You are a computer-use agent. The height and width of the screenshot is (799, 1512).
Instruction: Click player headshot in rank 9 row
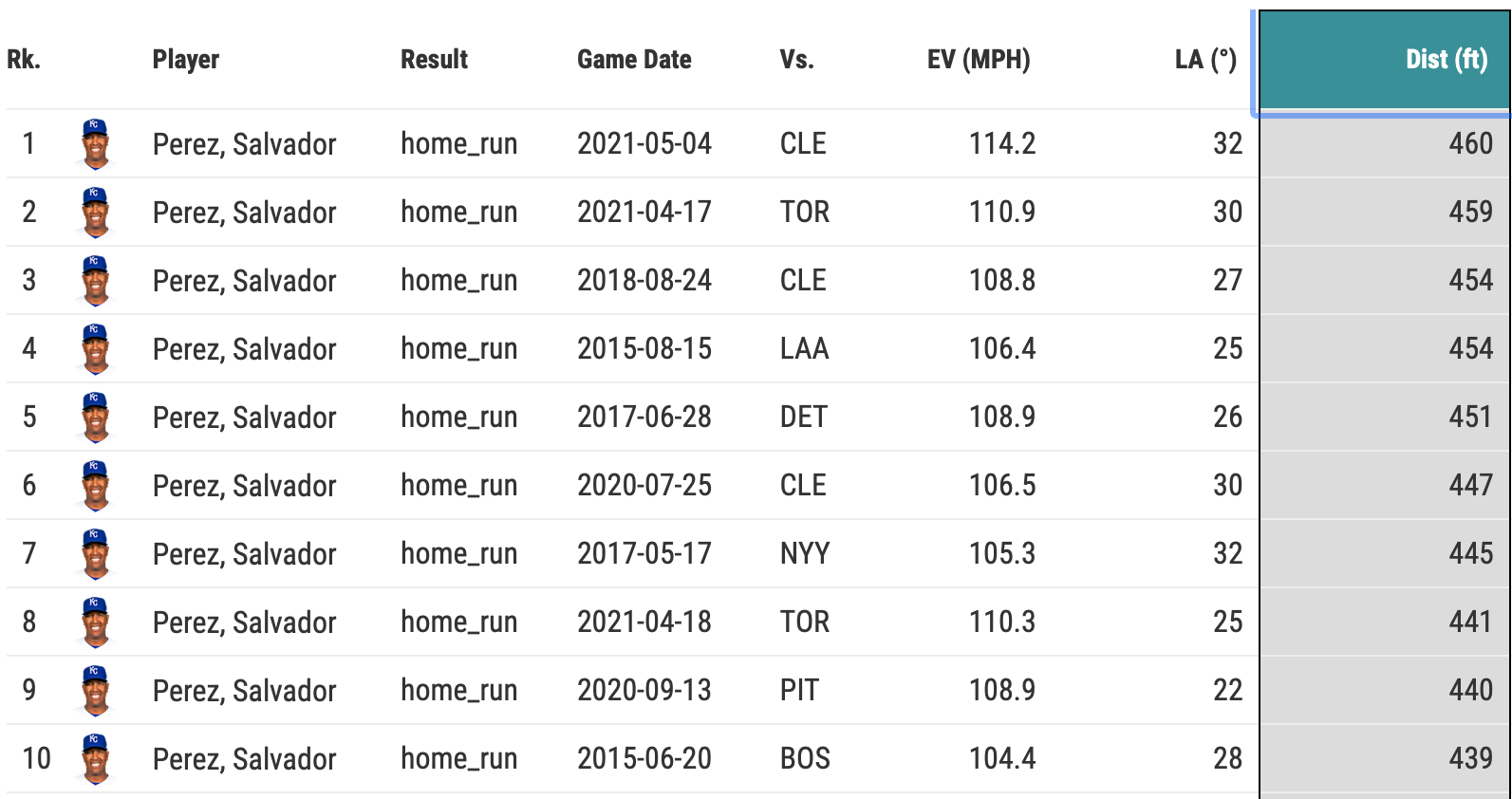coord(95,691)
